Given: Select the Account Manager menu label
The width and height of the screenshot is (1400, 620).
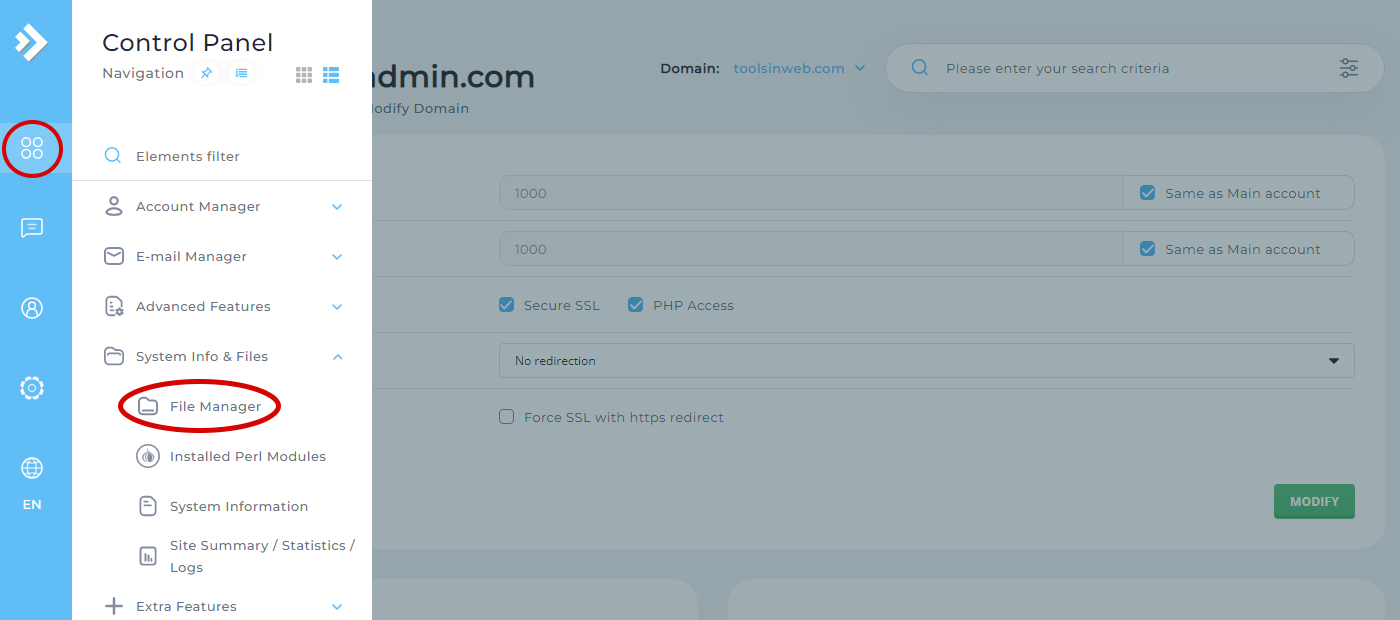Looking at the screenshot, I should [x=198, y=206].
